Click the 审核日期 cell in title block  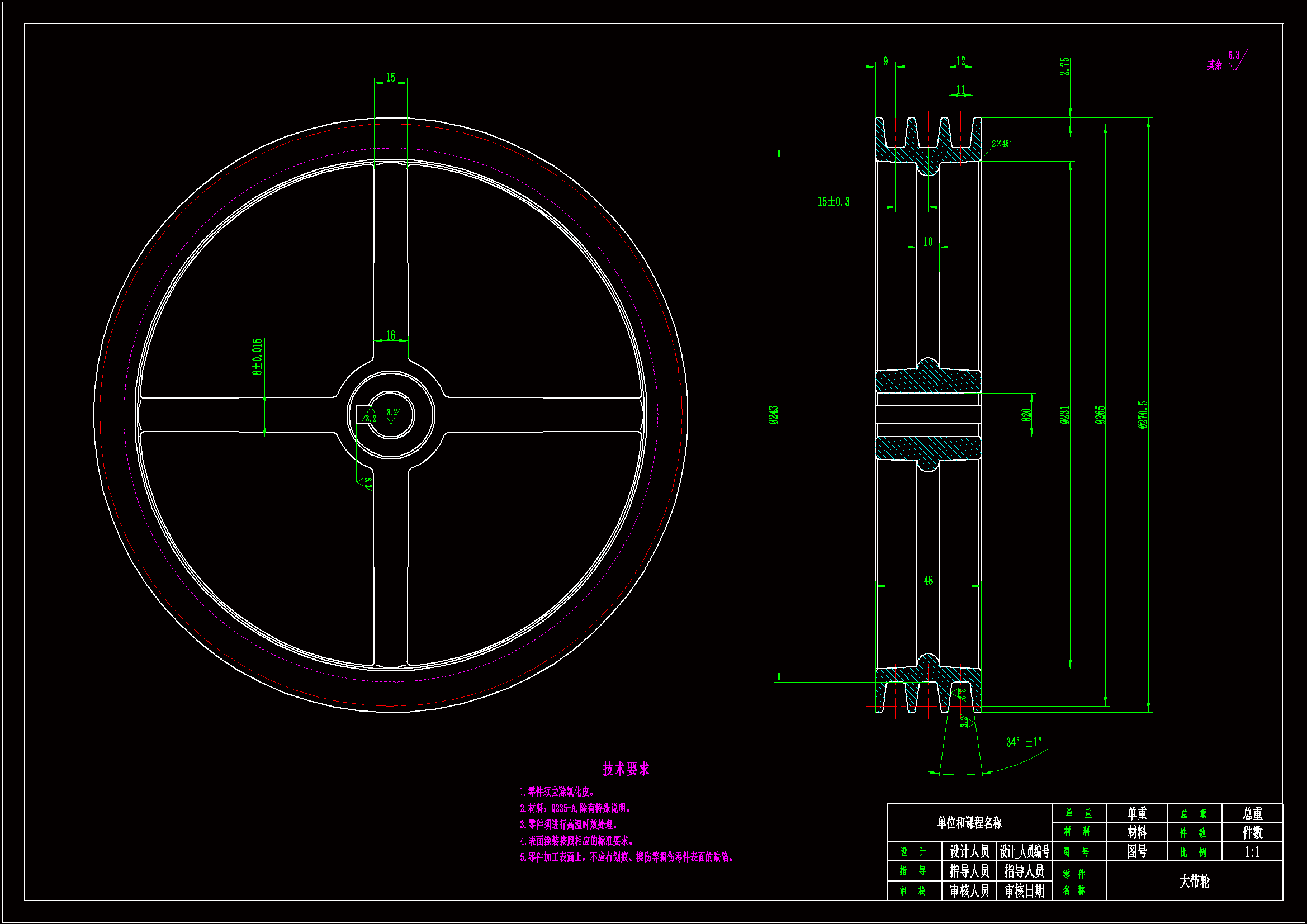click(x=1024, y=891)
